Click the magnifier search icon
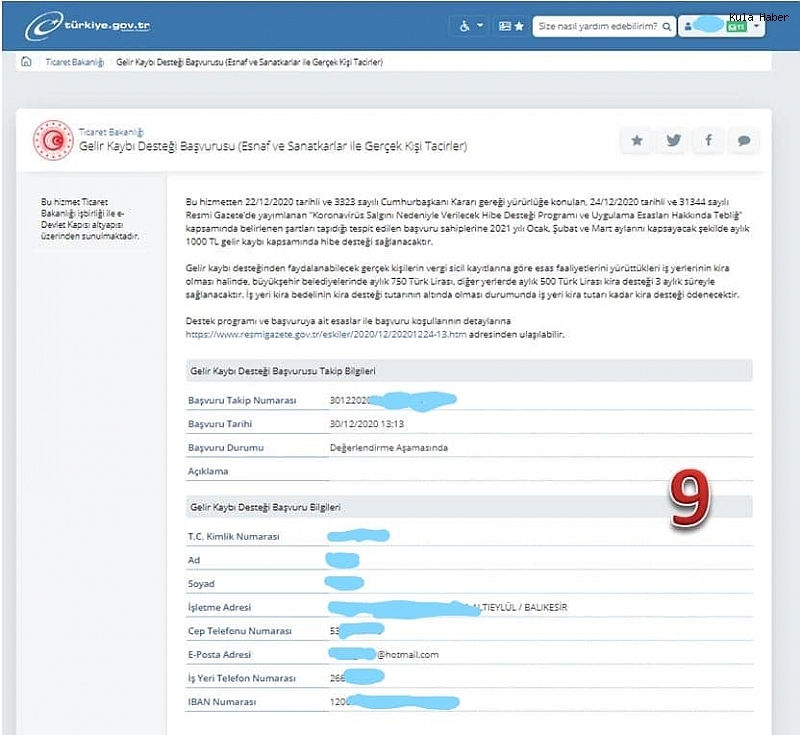 [x=666, y=26]
